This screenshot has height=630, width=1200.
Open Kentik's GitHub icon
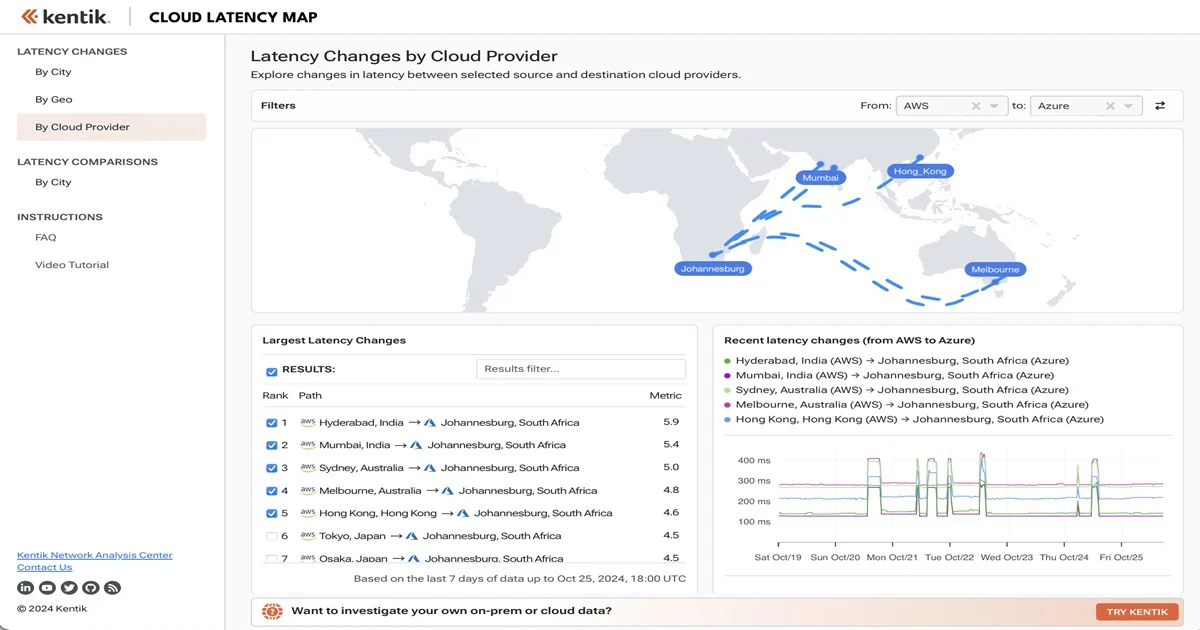(x=91, y=588)
